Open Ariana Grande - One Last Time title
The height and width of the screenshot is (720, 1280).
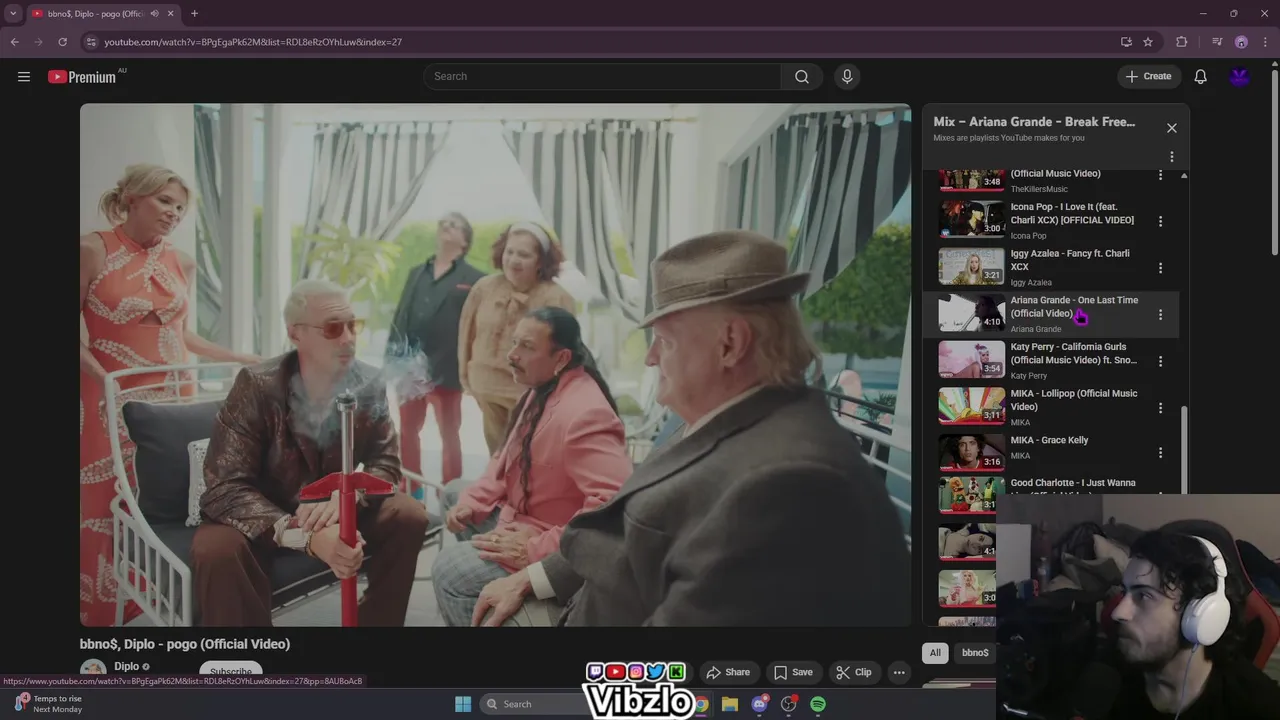[1074, 307]
